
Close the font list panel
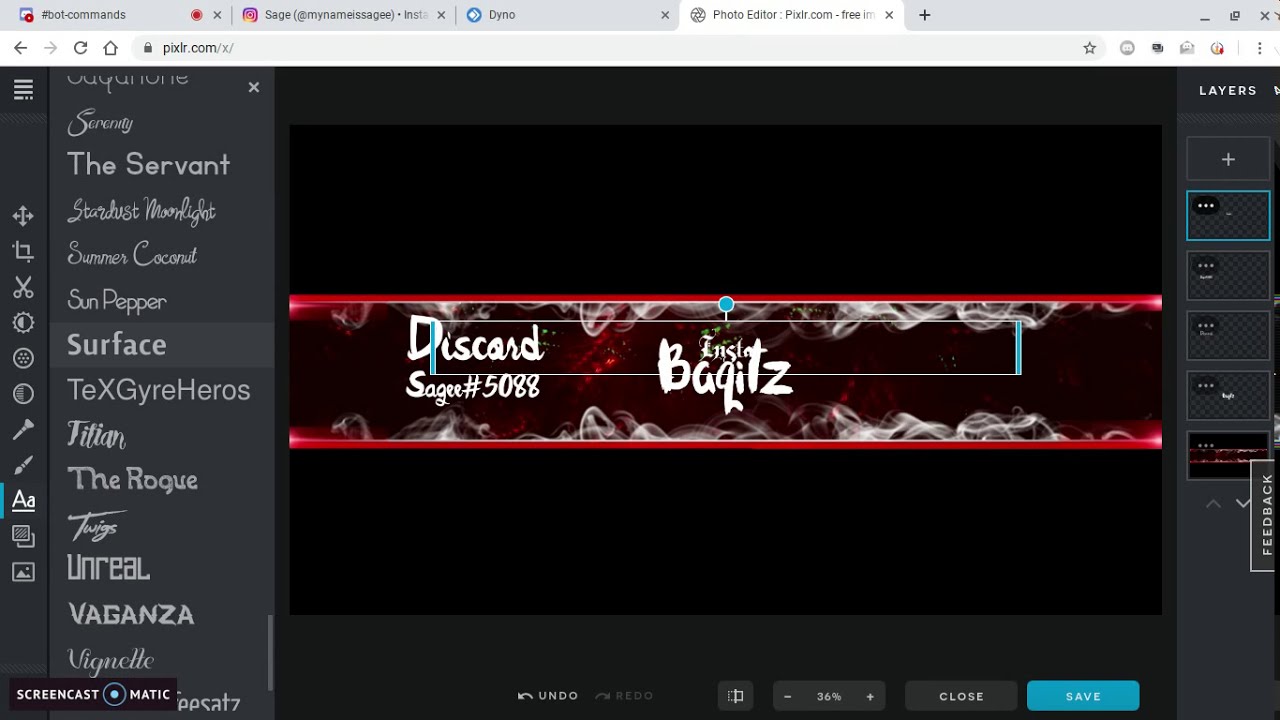tap(254, 88)
